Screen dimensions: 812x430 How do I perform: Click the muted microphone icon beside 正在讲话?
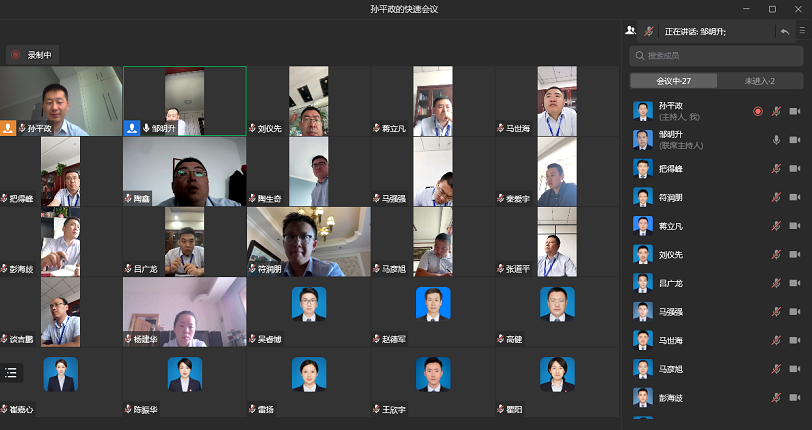pyautogui.click(x=649, y=32)
